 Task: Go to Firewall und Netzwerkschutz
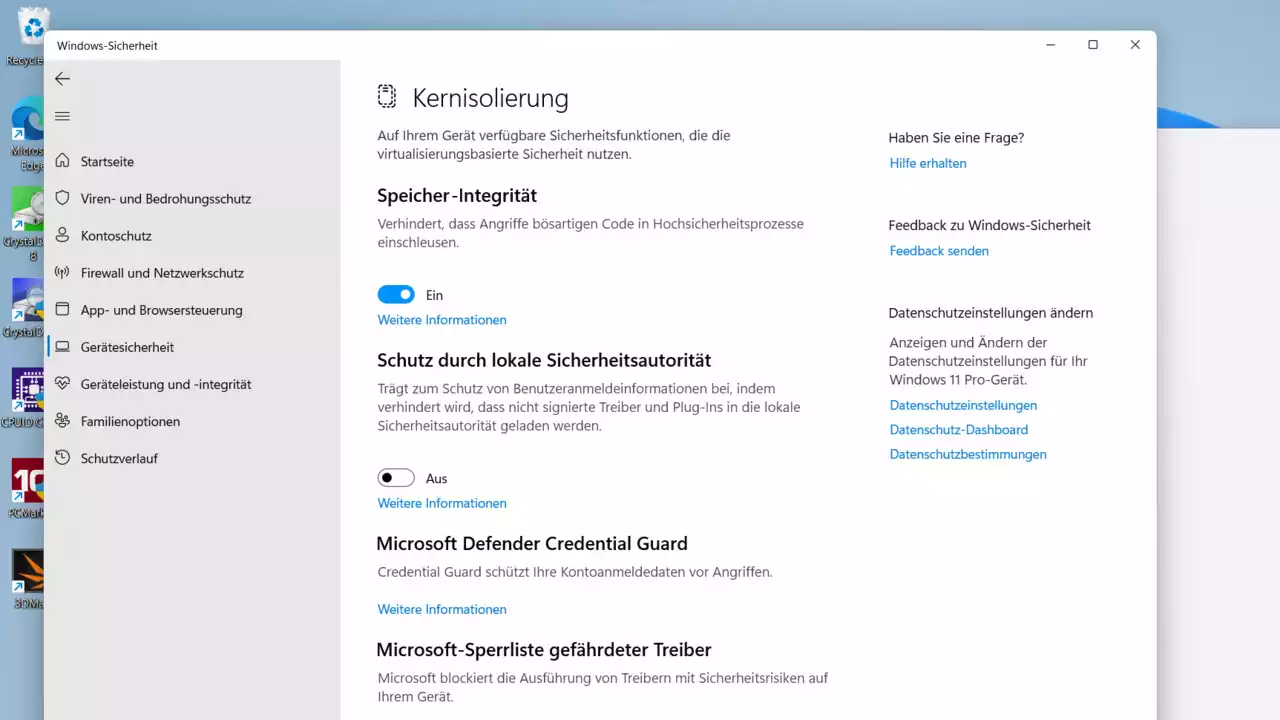(x=162, y=272)
